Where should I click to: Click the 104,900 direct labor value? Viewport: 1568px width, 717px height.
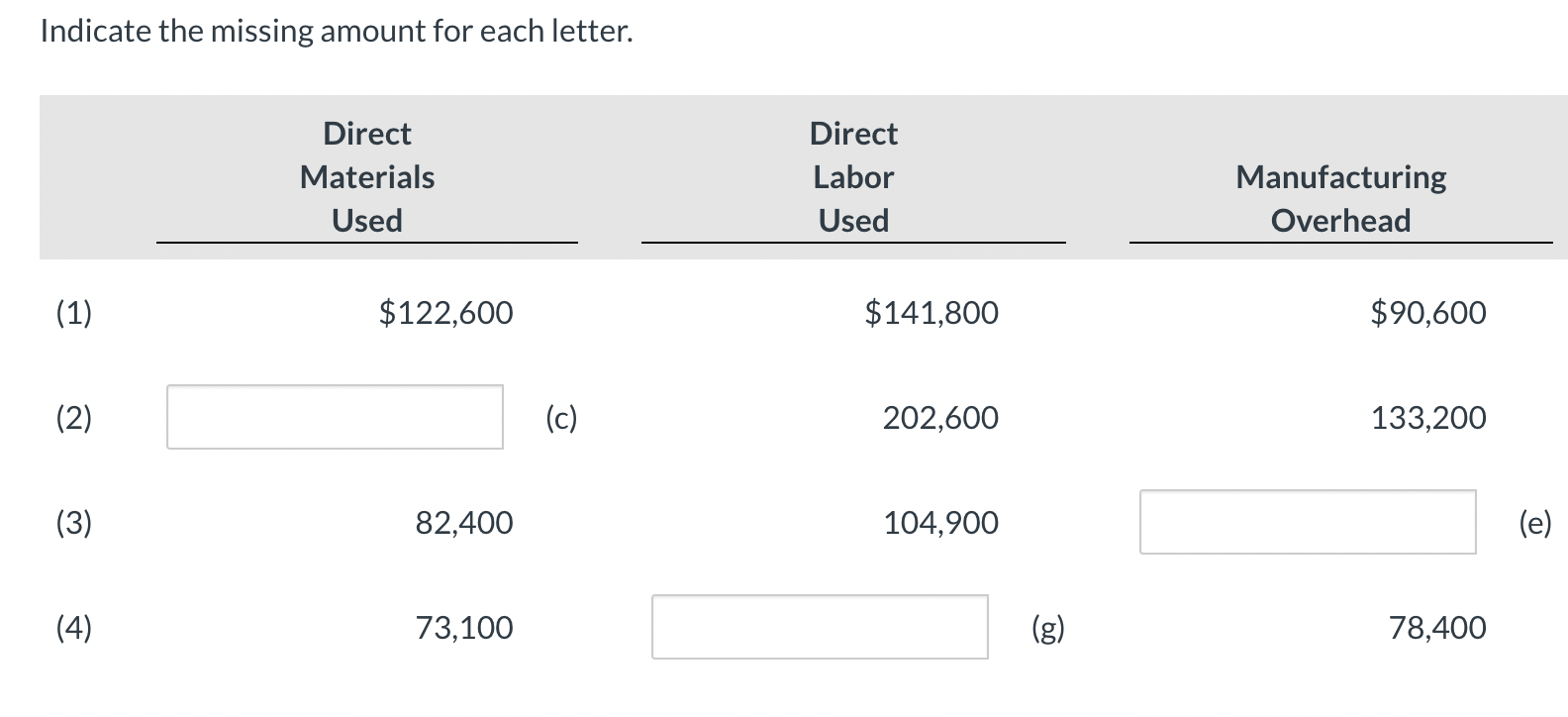[x=940, y=523]
